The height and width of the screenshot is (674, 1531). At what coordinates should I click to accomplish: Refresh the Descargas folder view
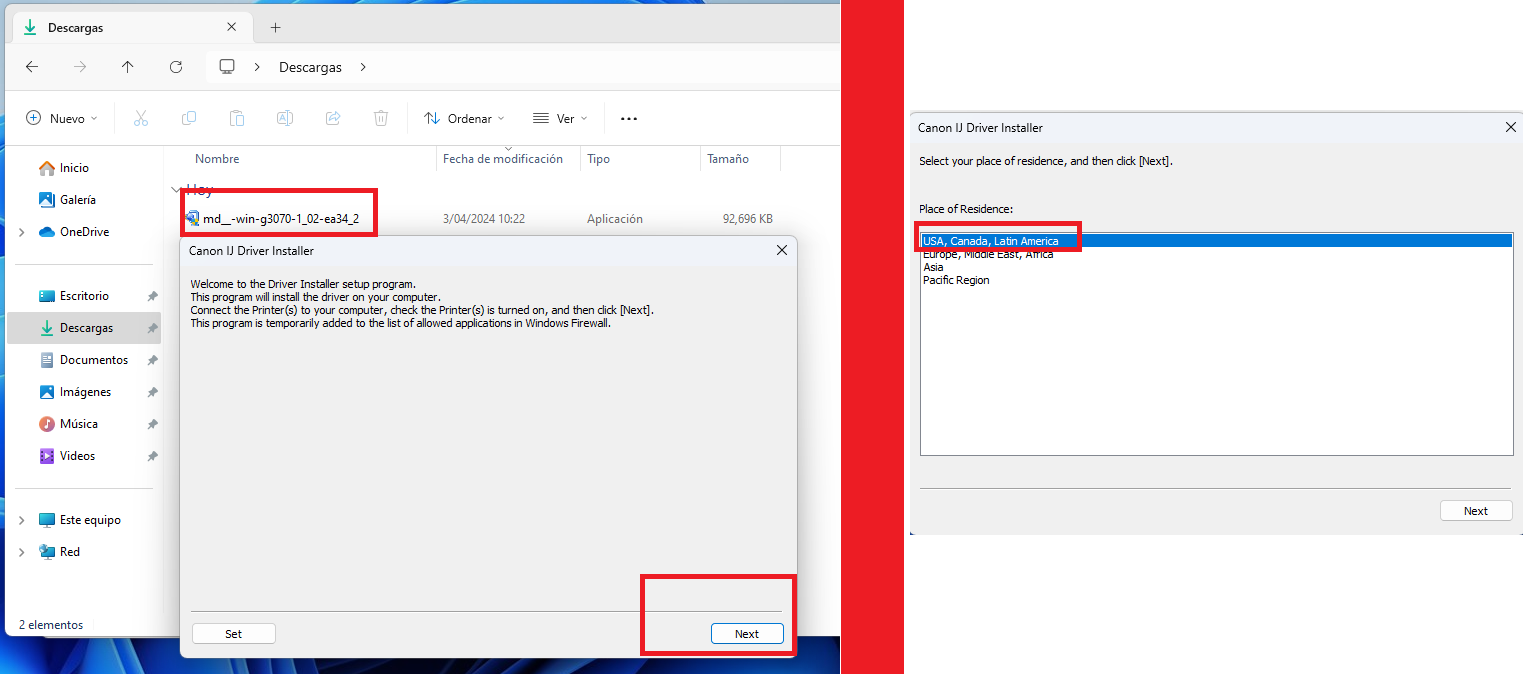point(176,67)
